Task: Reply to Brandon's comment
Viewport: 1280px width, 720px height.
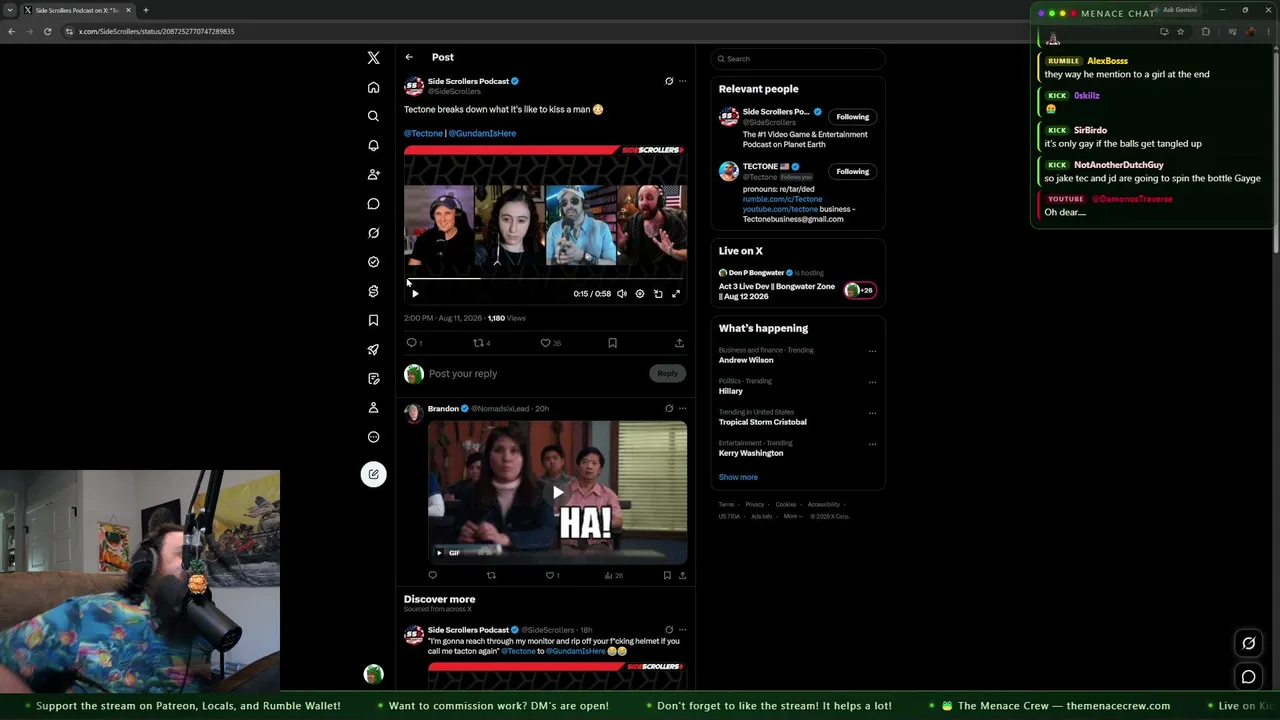Action: 432,575
